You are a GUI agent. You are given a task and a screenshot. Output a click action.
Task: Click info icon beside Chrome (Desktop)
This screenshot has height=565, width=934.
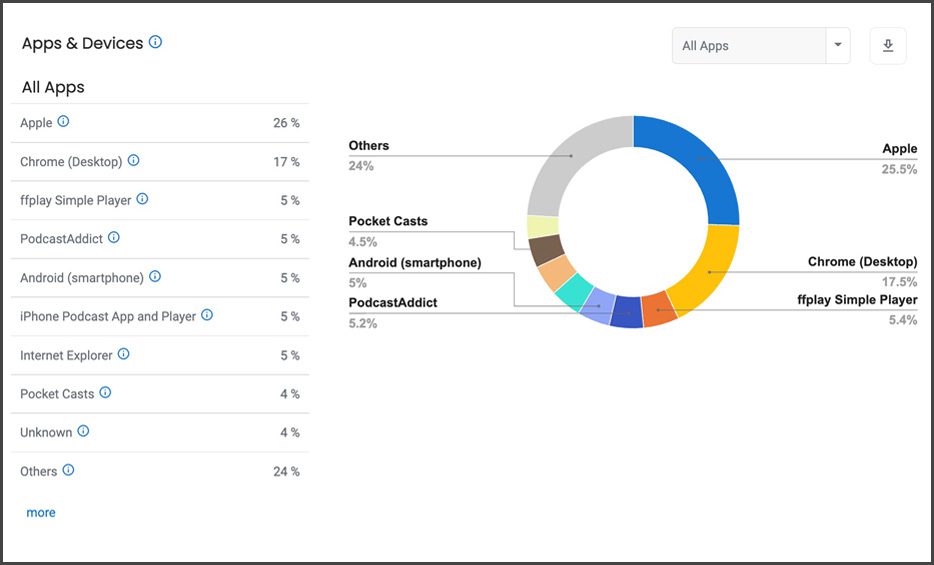coord(133,160)
